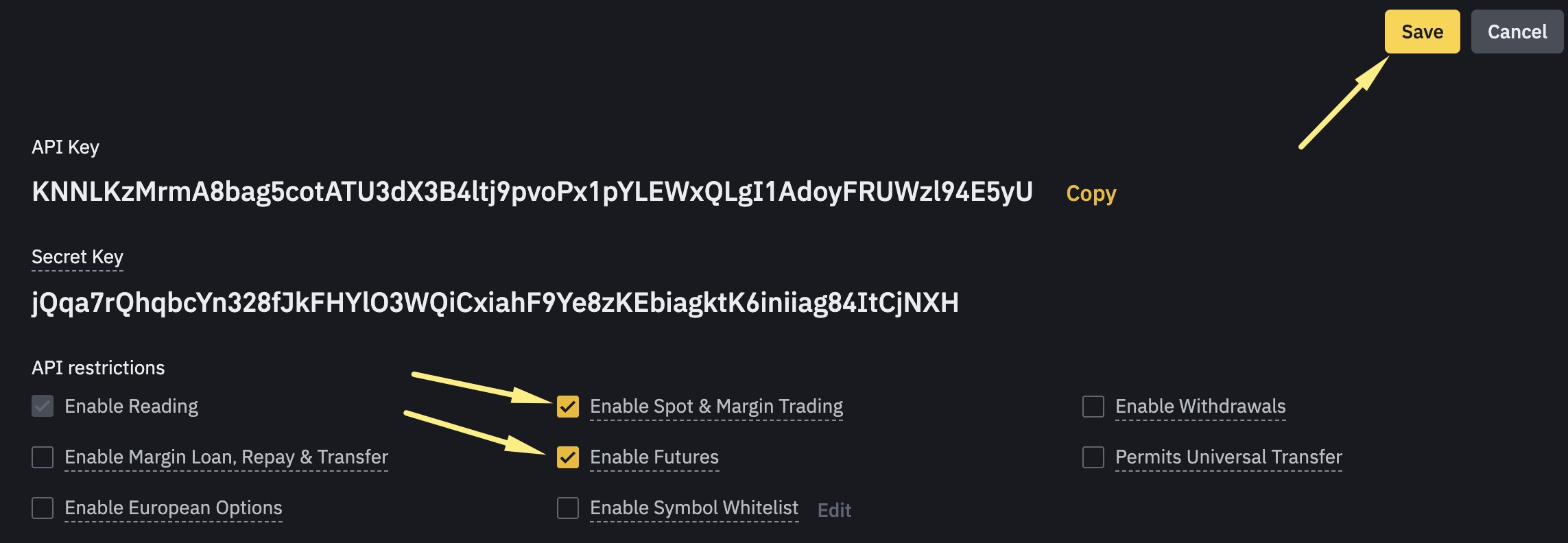Uncheck the Enable Futures checkbox
1568x543 pixels.
coord(568,457)
